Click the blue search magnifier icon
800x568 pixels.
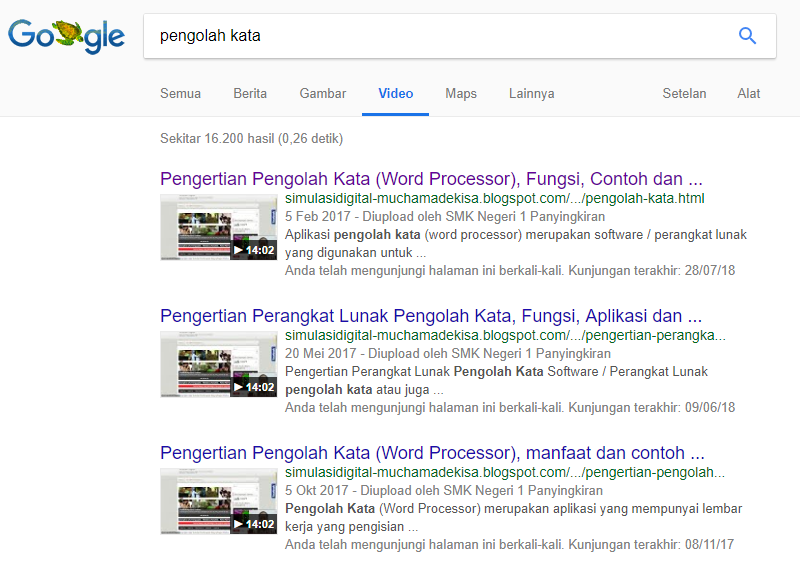pyautogui.click(x=747, y=36)
